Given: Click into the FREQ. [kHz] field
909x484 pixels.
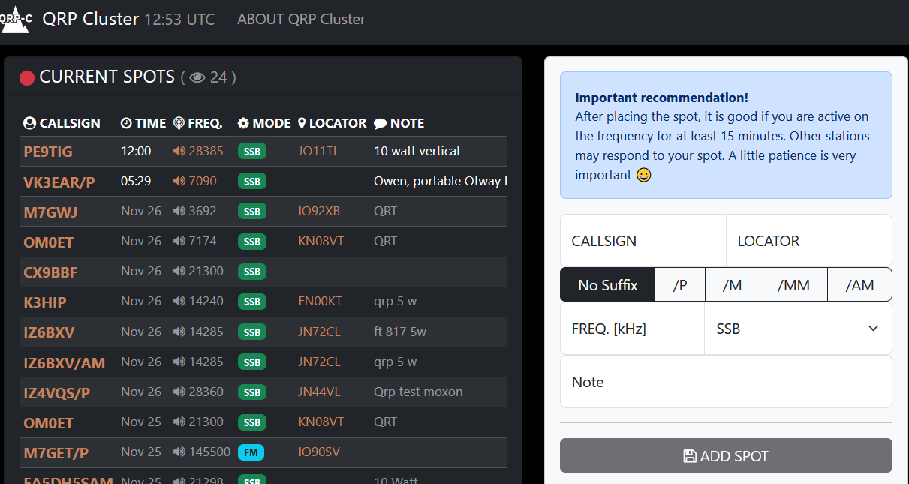Looking at the screenshot, I should [x=632, y=329].
